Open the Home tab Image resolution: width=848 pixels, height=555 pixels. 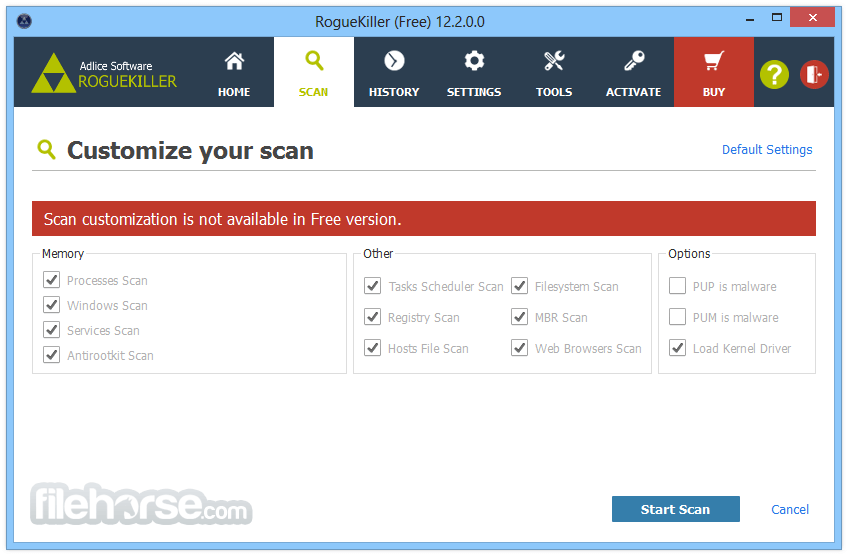click(x=234, y=72)
